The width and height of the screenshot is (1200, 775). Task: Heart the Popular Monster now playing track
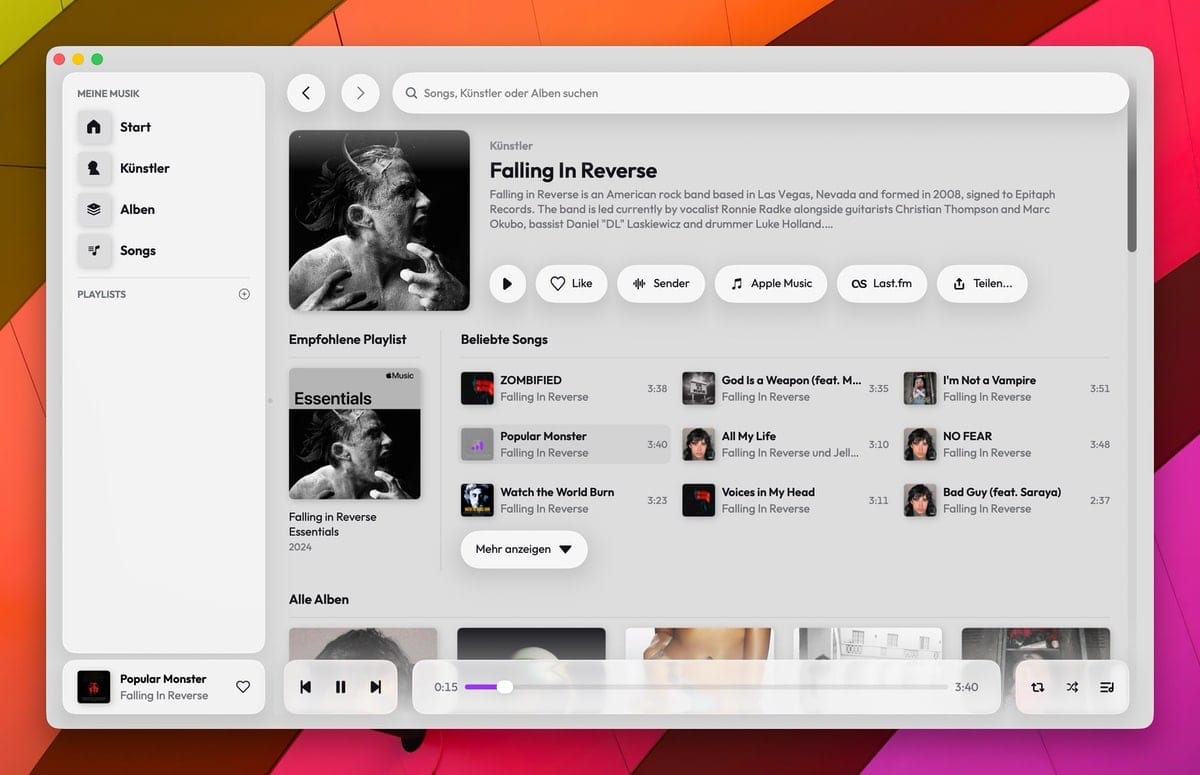click(x=243, y=687)
